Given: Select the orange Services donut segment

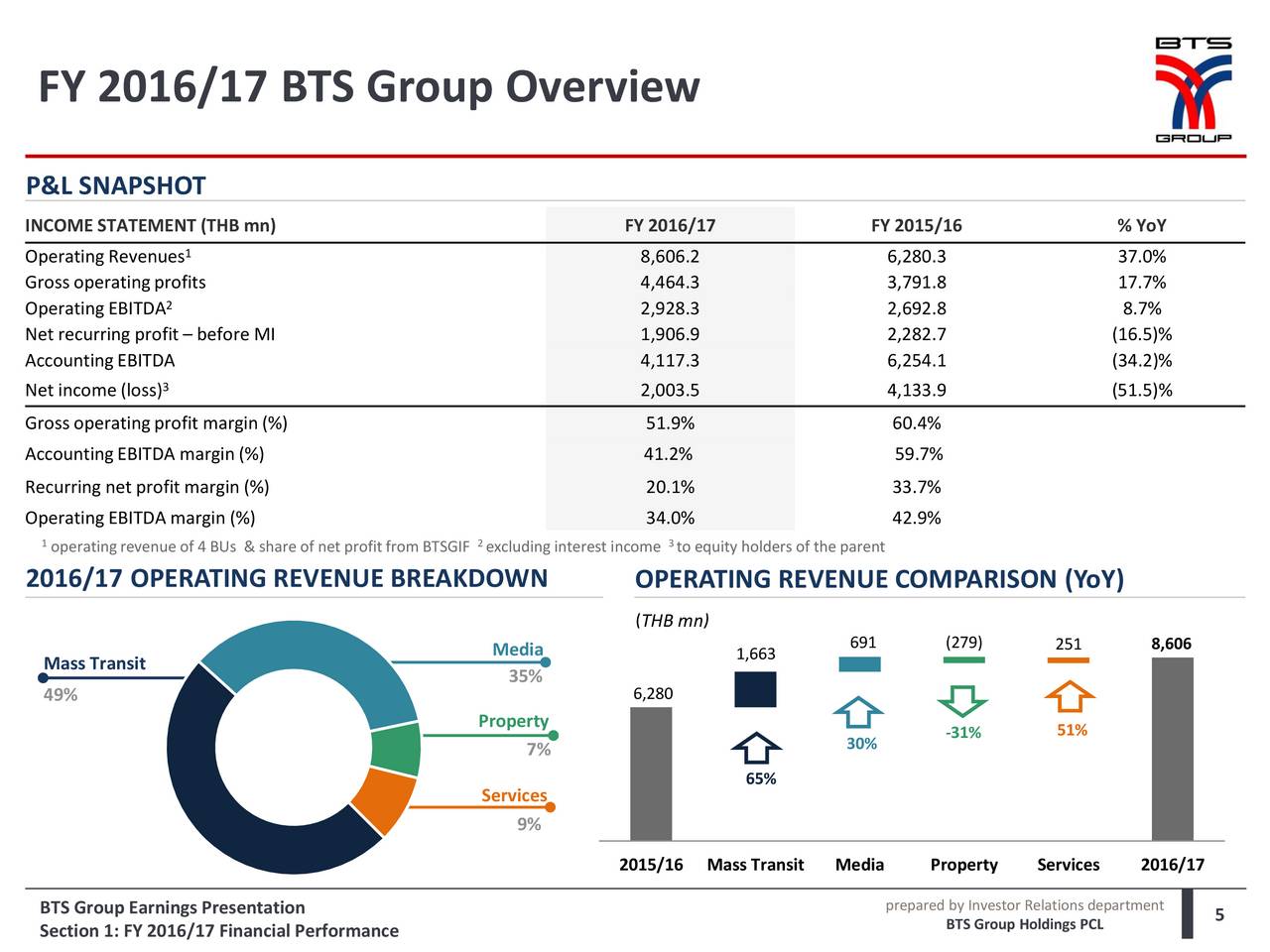Looking at the screenshot, I should [385, 801].
